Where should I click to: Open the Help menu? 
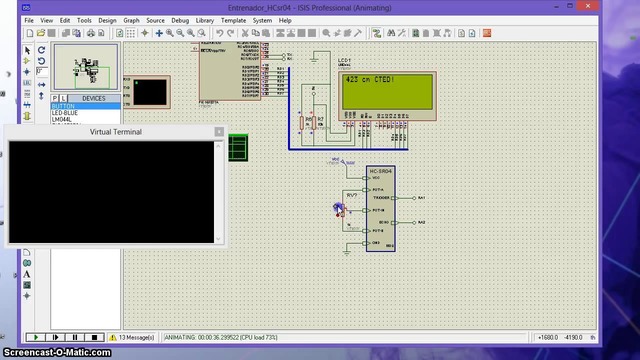tap(285, 20)
